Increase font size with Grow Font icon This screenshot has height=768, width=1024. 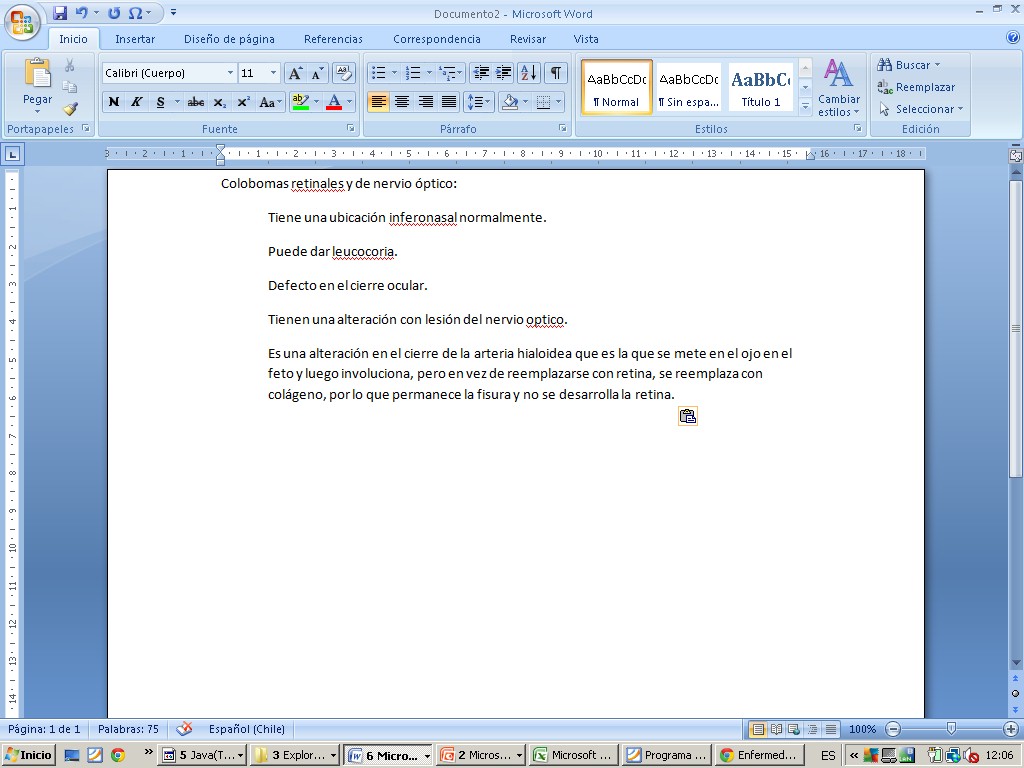[x=295, y=73]
